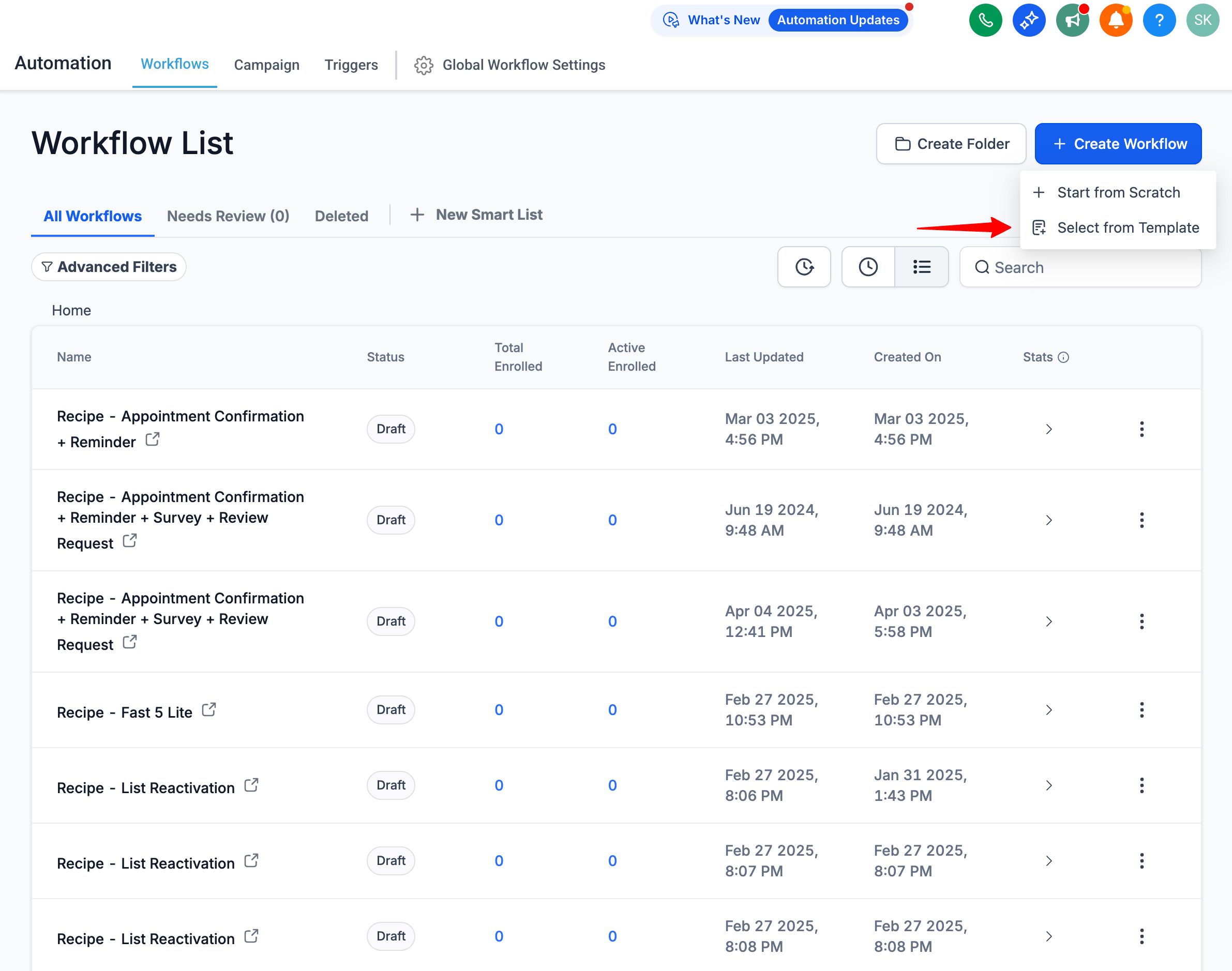Screen dimensions: 1232x971
Task: Expand stats chevron for List Reactivation updated 8:08 PM
Action: [x=1049, y=936]
